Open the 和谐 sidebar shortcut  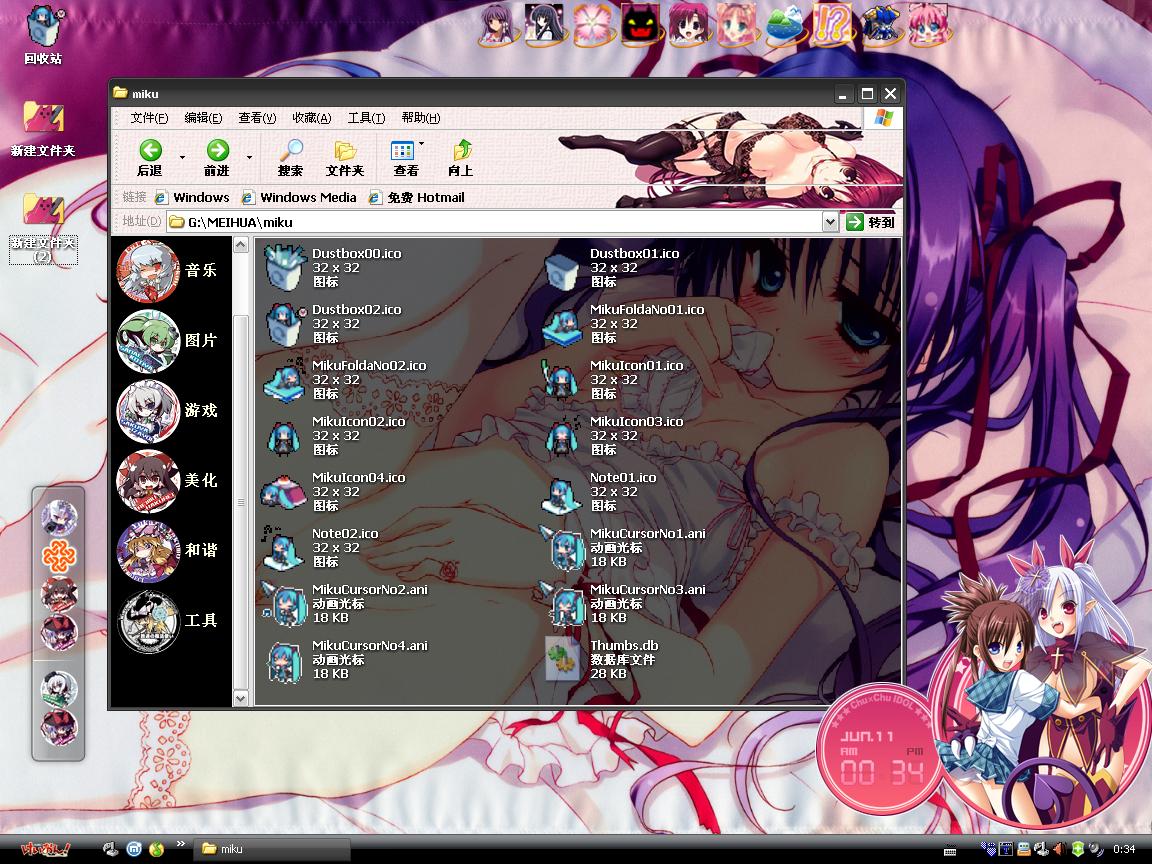[168, 550]
